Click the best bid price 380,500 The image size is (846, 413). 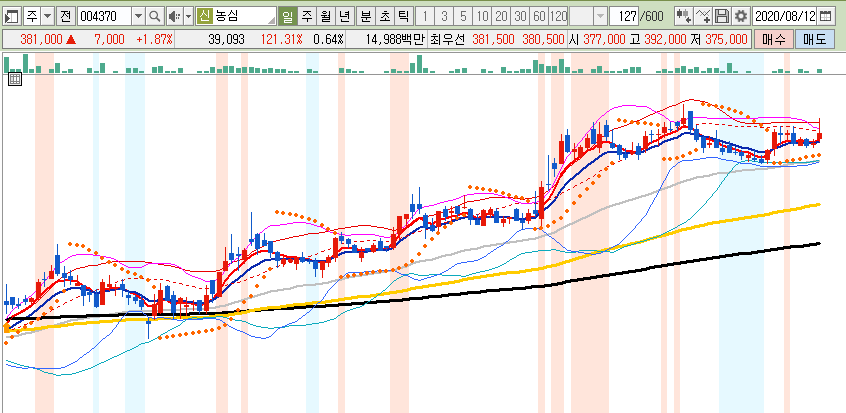tap(543, 39)
